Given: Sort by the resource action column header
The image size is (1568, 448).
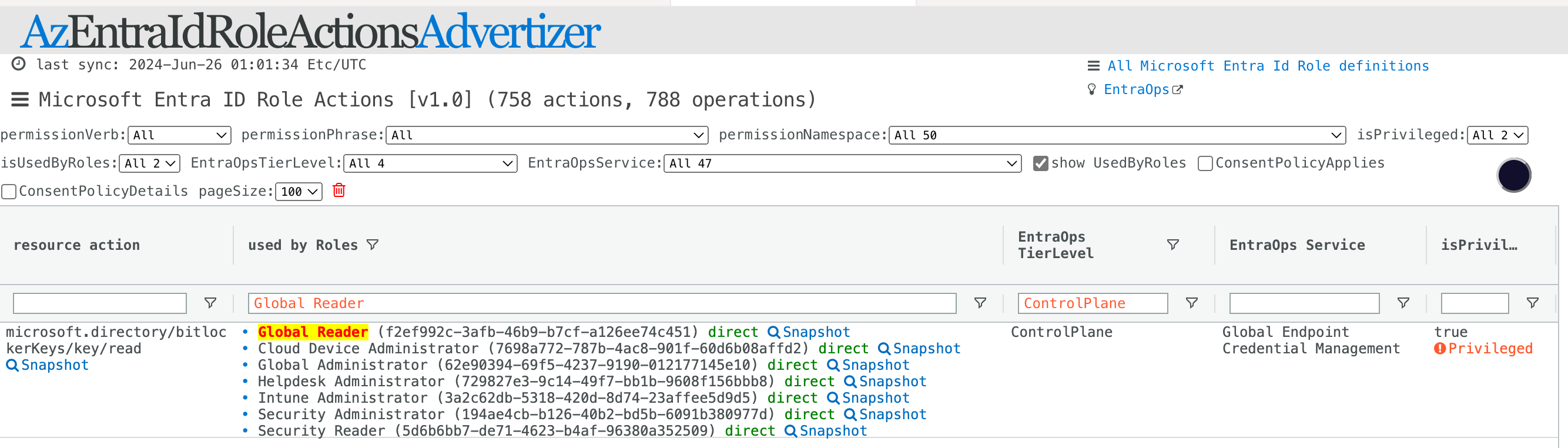Looking at the screenshot, I should click(76, 245).
